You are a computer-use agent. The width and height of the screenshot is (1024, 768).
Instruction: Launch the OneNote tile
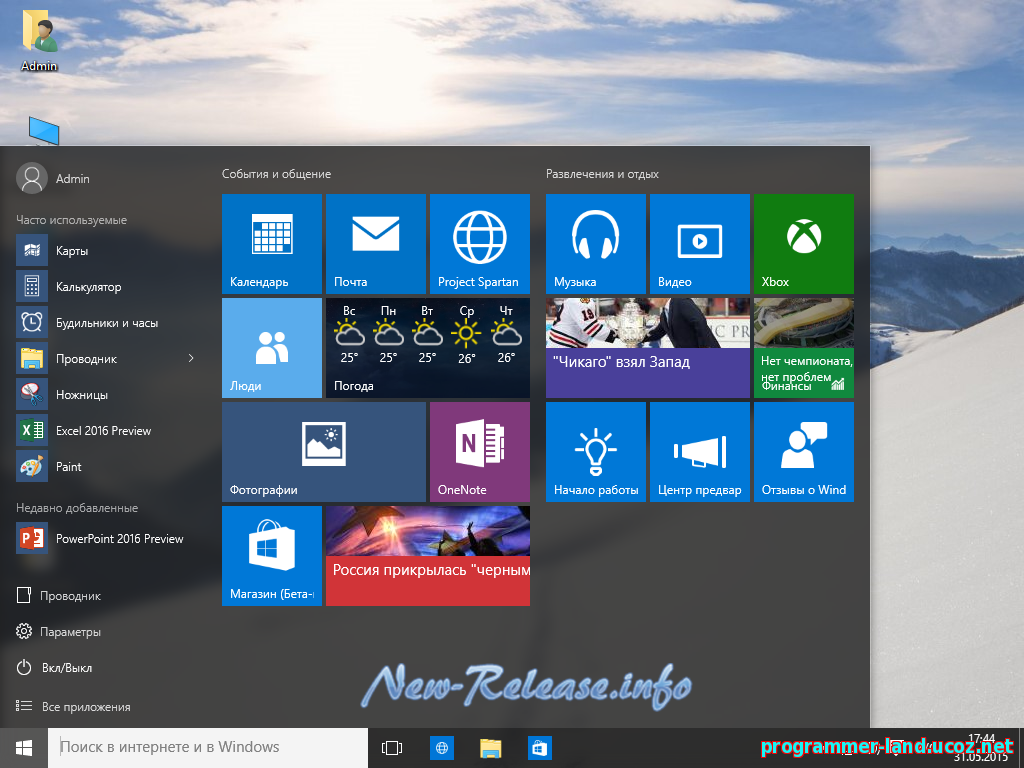(479, 452)
